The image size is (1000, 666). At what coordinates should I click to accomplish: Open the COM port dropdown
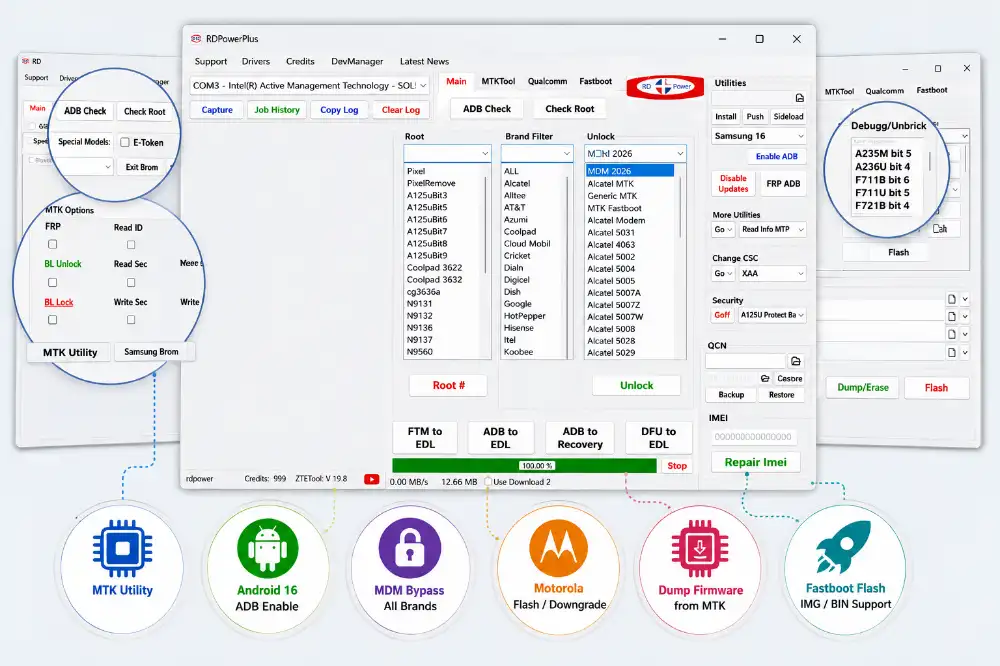(309, 85)
